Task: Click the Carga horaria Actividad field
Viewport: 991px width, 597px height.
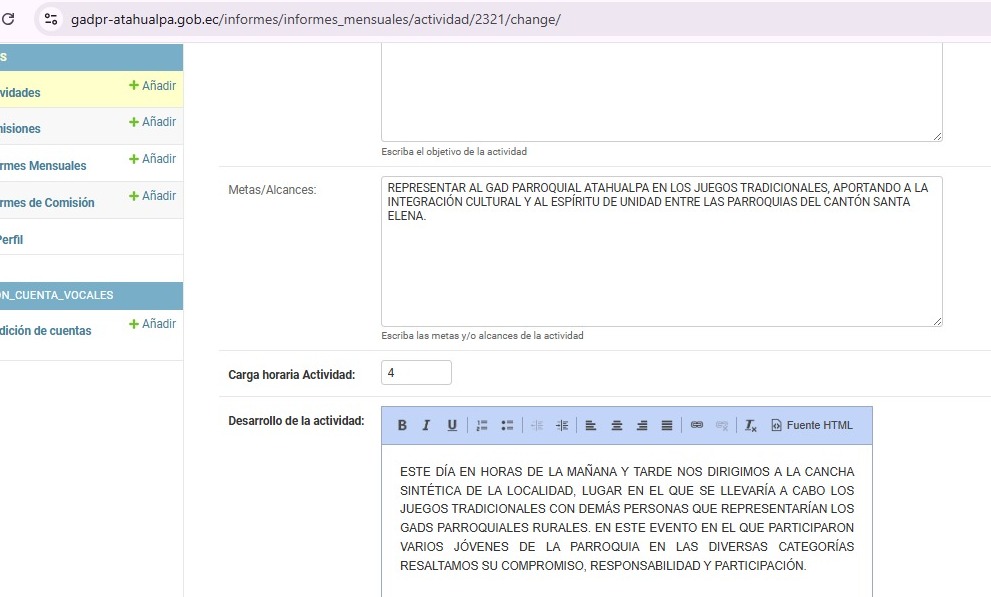Action: (416, 373)
